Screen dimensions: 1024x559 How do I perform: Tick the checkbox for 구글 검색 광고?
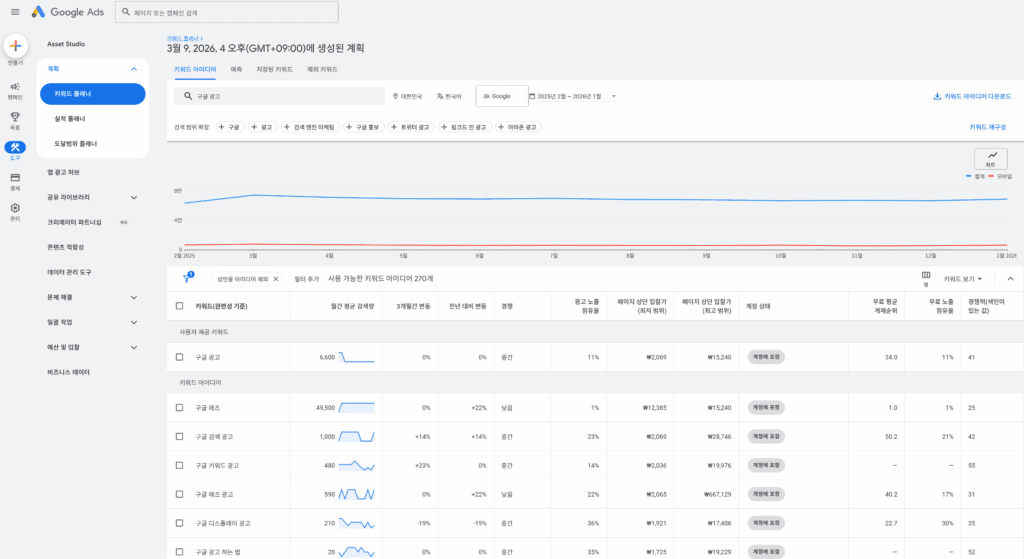[179, 436]
